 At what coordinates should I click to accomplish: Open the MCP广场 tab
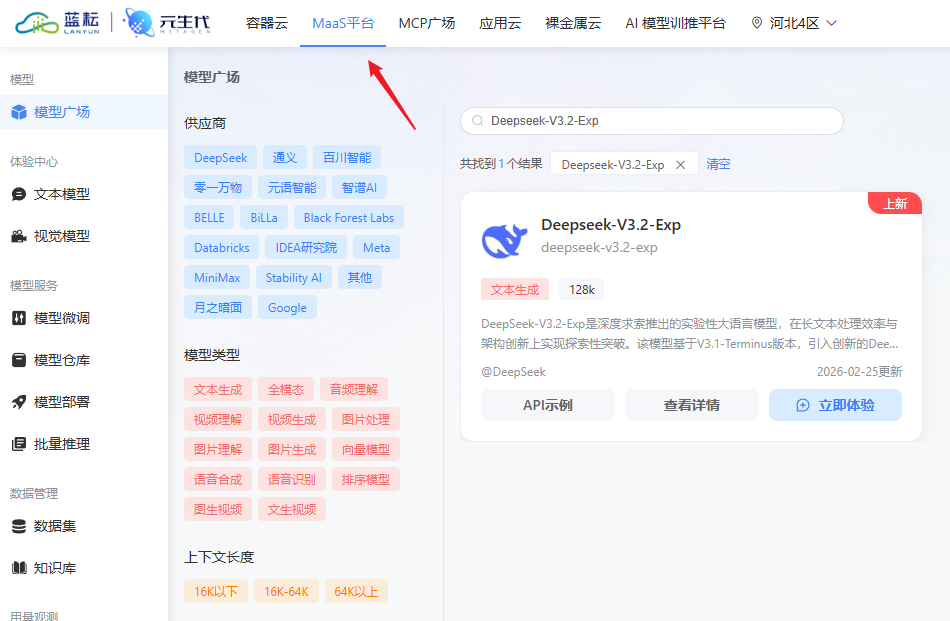pyautogui.click(x=427, y=23)
